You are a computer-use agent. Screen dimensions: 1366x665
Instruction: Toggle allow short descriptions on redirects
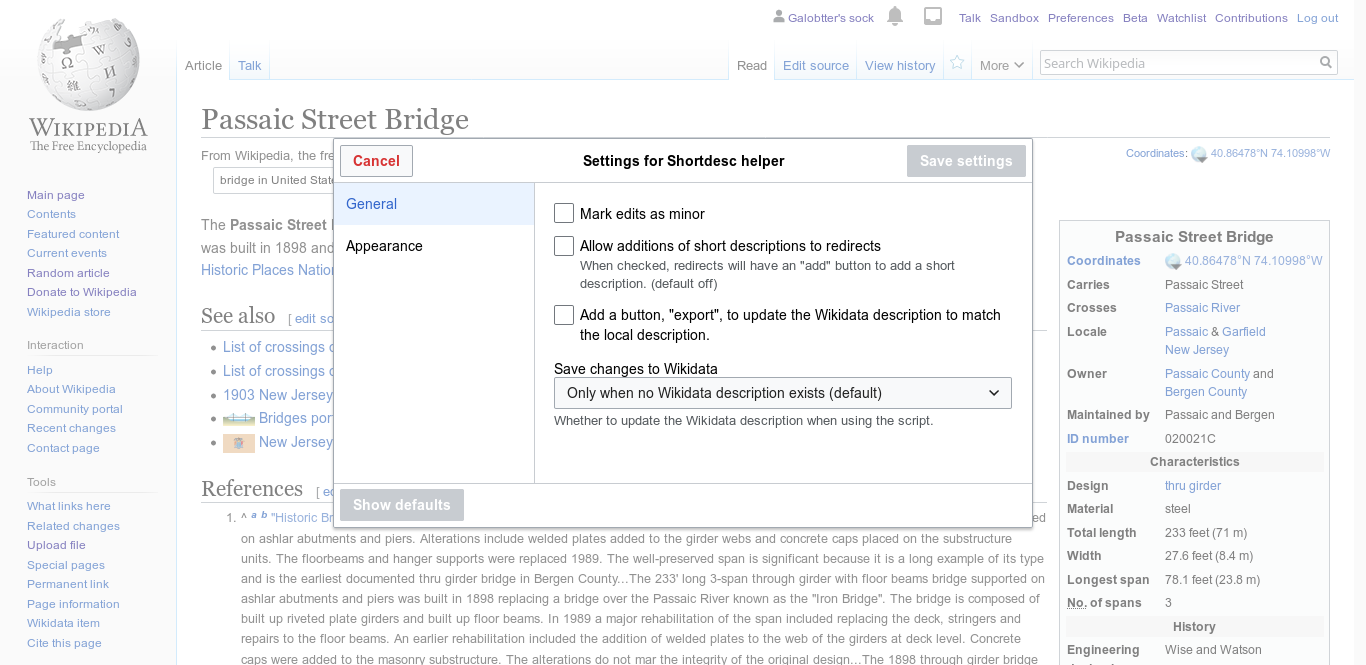(564, 246)
